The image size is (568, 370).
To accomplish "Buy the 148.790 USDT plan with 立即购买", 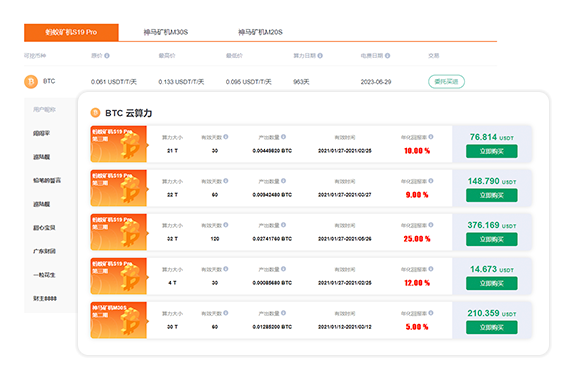I will coord(492,195).
